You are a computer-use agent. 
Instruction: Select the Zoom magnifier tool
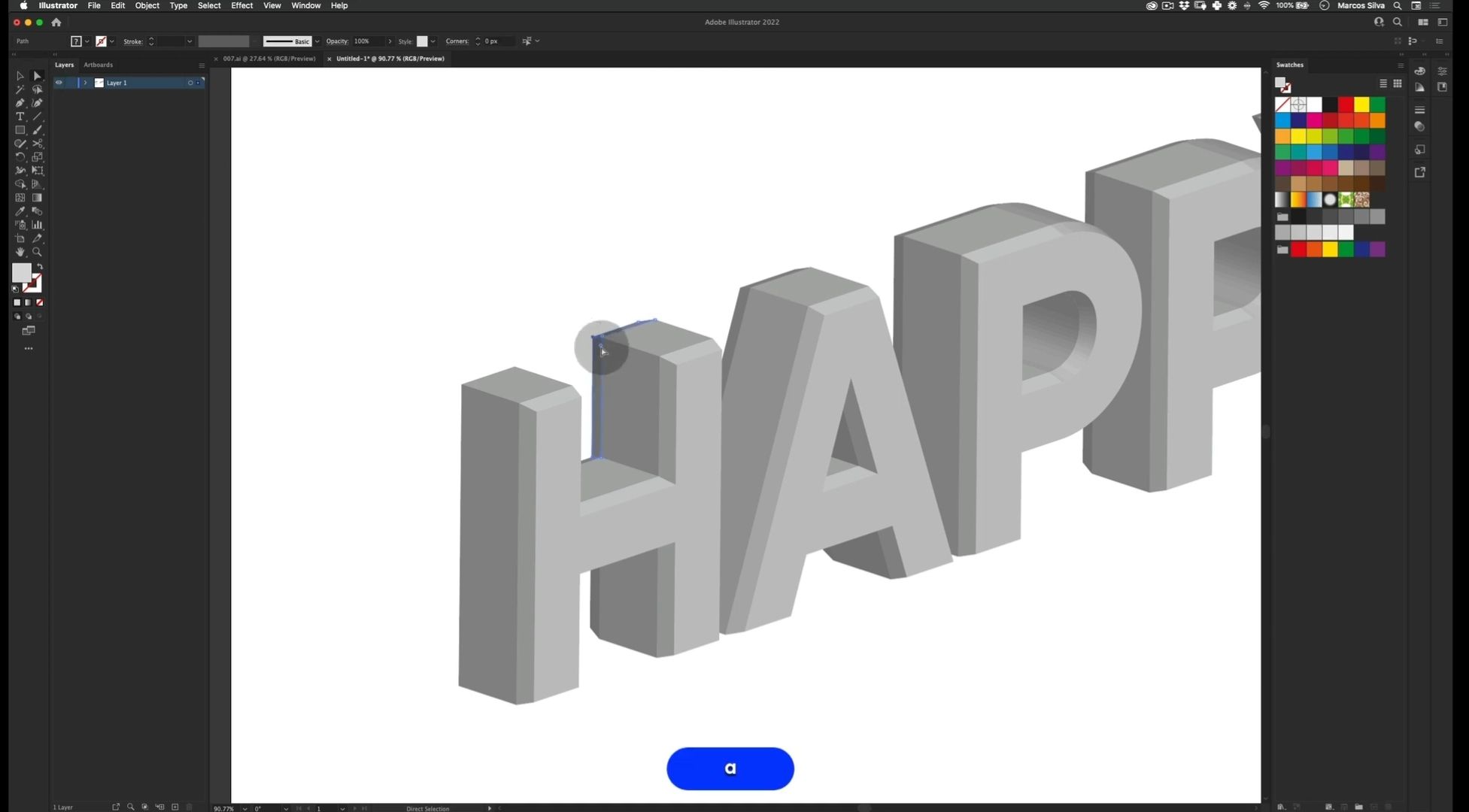tap(37, 252)
